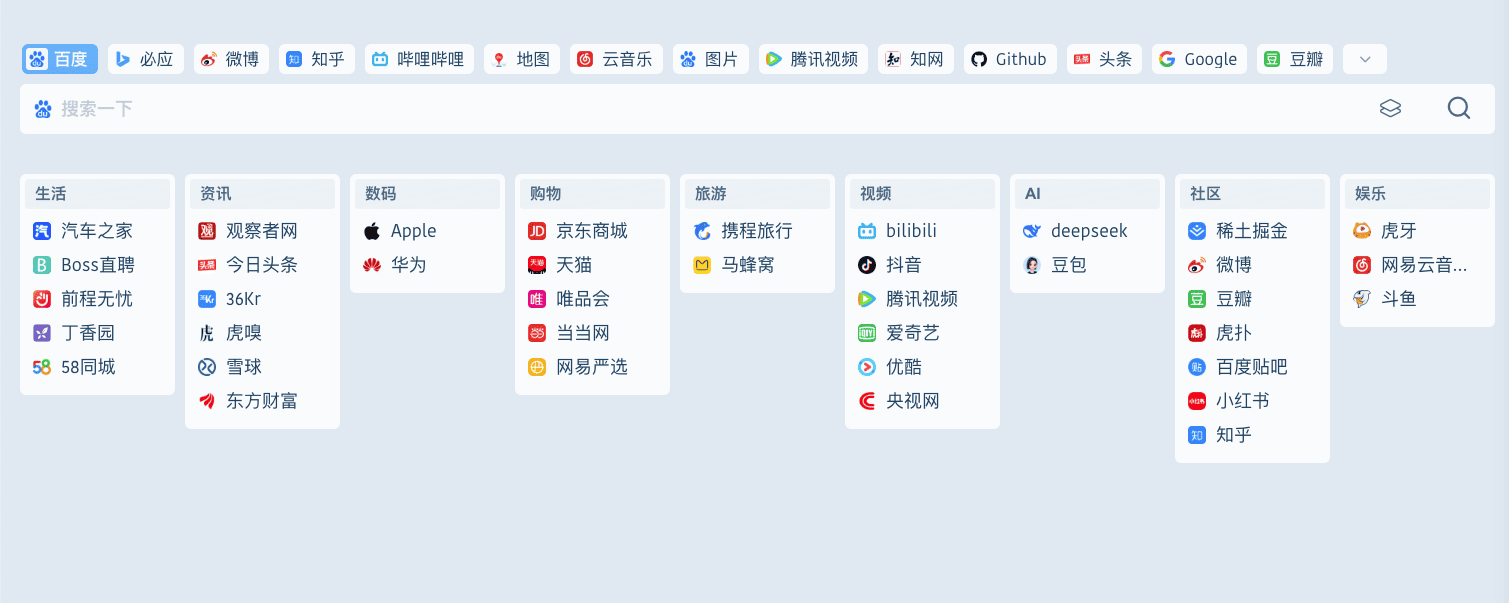Click the 携程旅行 dolphin icon
Screen dimensions: 1509x603
[x=702, y=231]
